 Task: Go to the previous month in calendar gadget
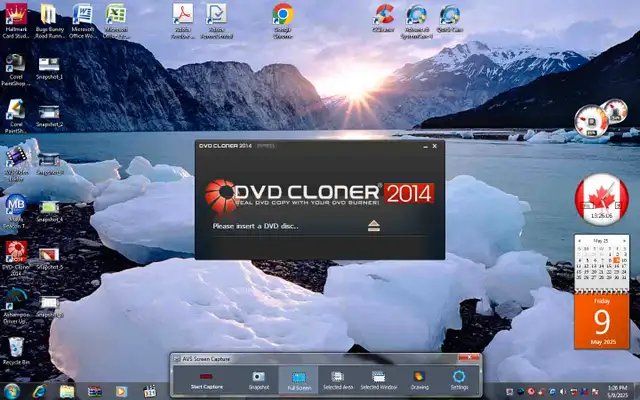click(579, 241)
